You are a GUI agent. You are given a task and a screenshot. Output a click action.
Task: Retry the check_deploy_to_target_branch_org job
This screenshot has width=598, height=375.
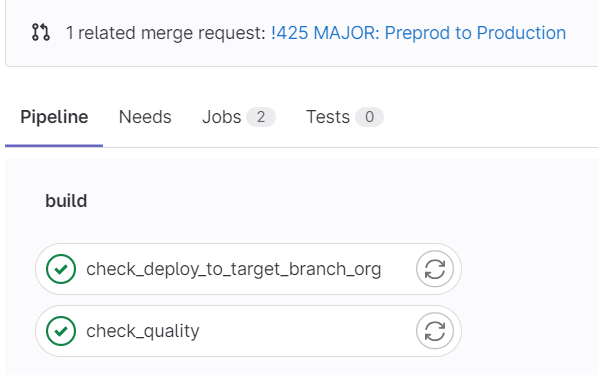tap(435, 269)
